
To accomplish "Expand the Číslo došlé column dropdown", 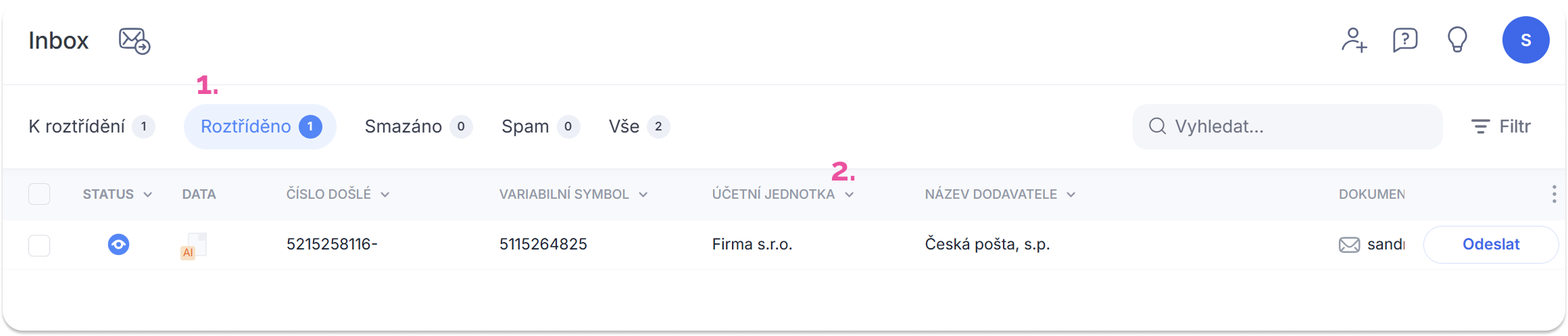I will point(385,195).
